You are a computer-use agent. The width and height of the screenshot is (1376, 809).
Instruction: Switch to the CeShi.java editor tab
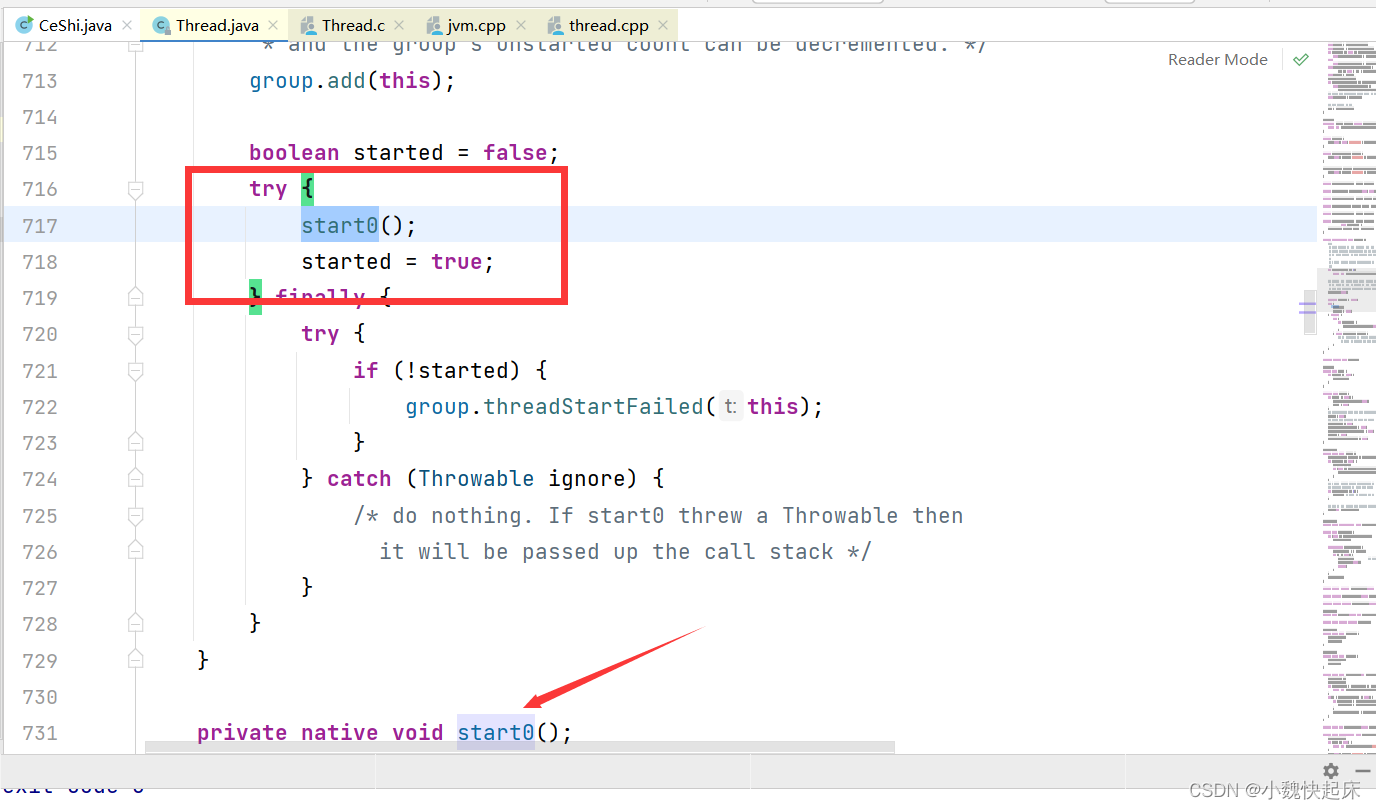coord(75,25)
